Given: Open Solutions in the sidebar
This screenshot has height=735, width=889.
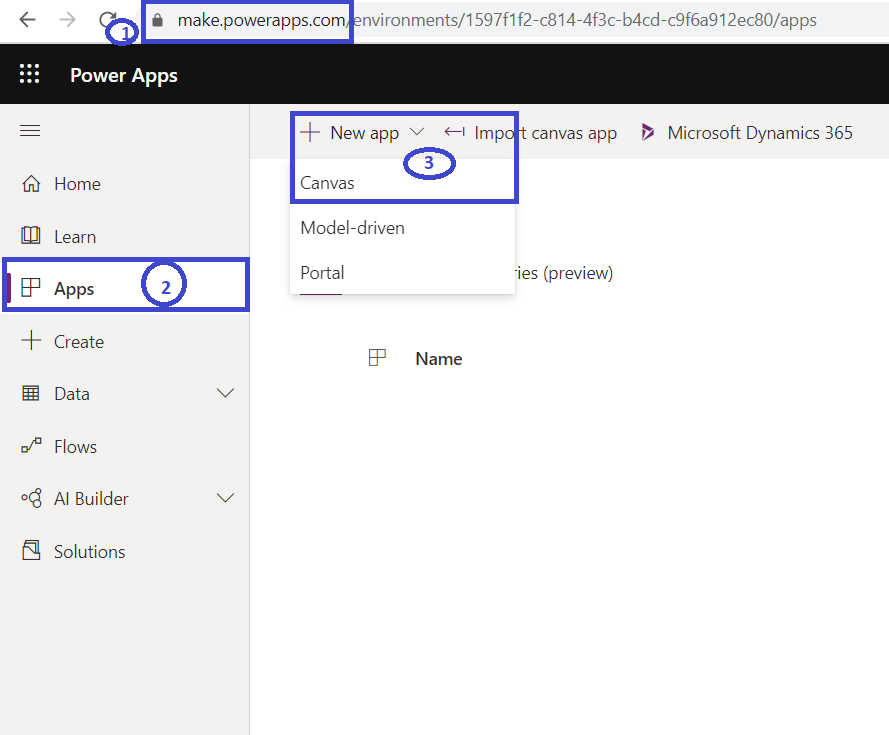Looking at the screenshot, I should tap(89, 551).
